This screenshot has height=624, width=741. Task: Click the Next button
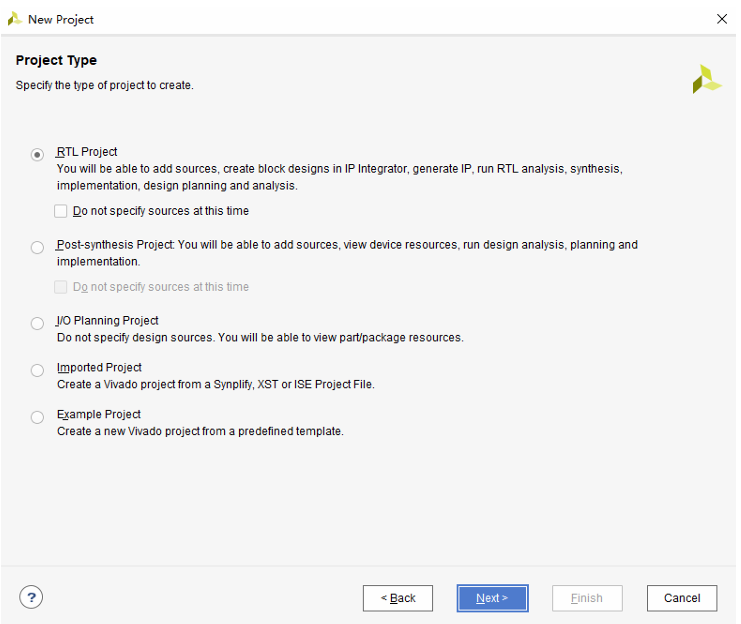tap(492, 598)
